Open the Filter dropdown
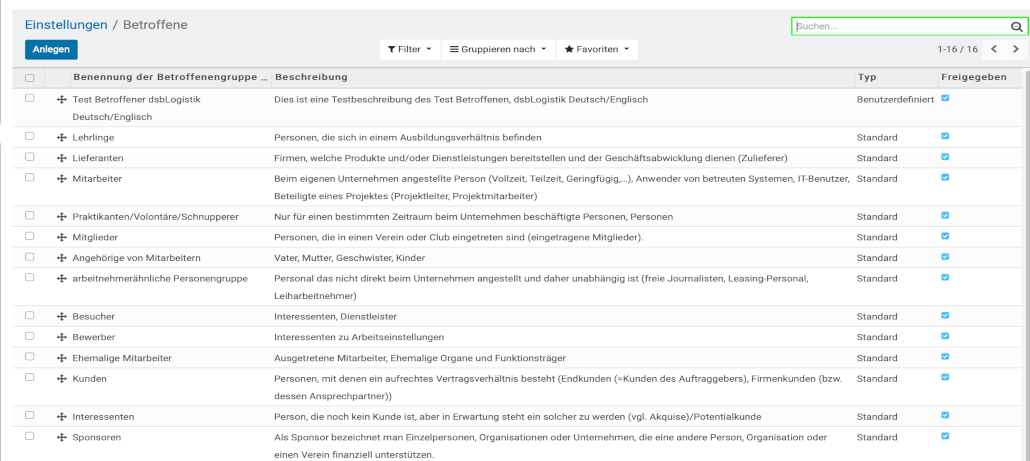1030x461 pixels. [x=410, y=49]
